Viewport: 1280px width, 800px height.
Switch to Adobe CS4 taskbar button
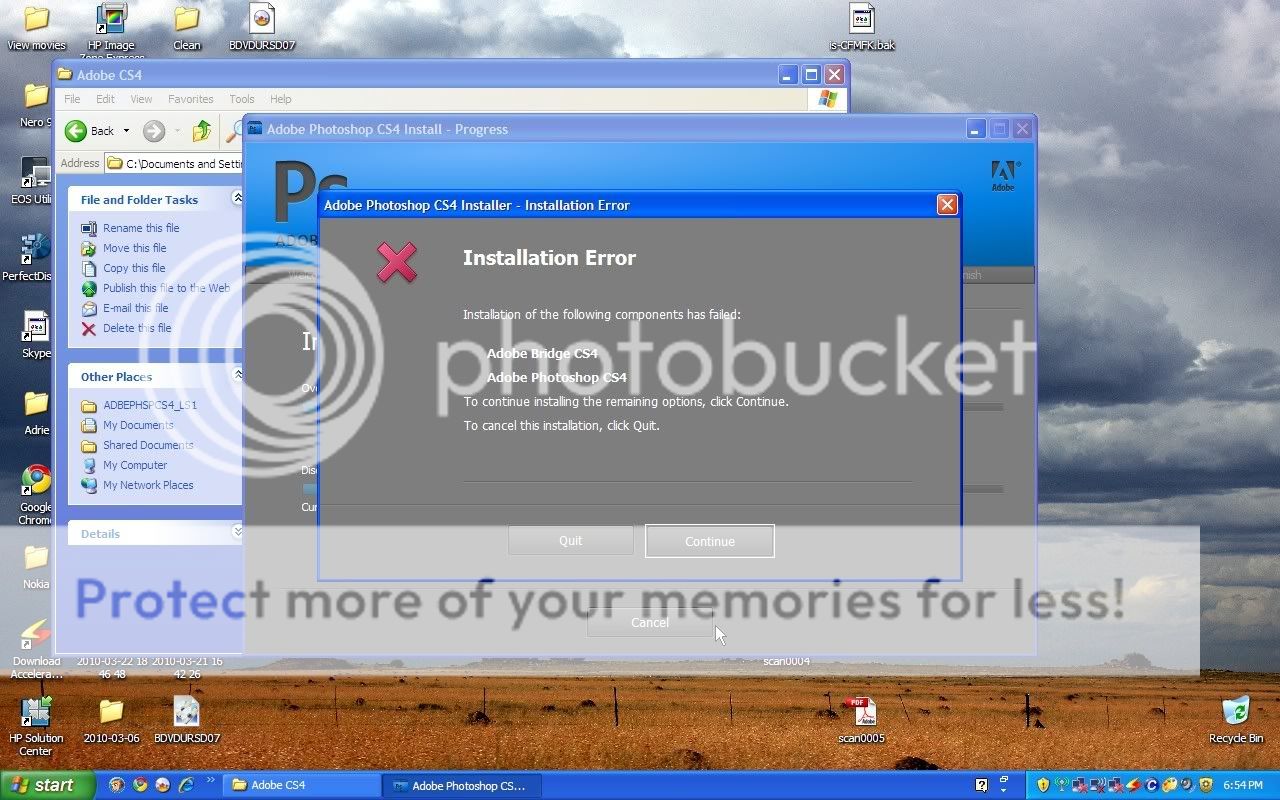coord(301,785)
